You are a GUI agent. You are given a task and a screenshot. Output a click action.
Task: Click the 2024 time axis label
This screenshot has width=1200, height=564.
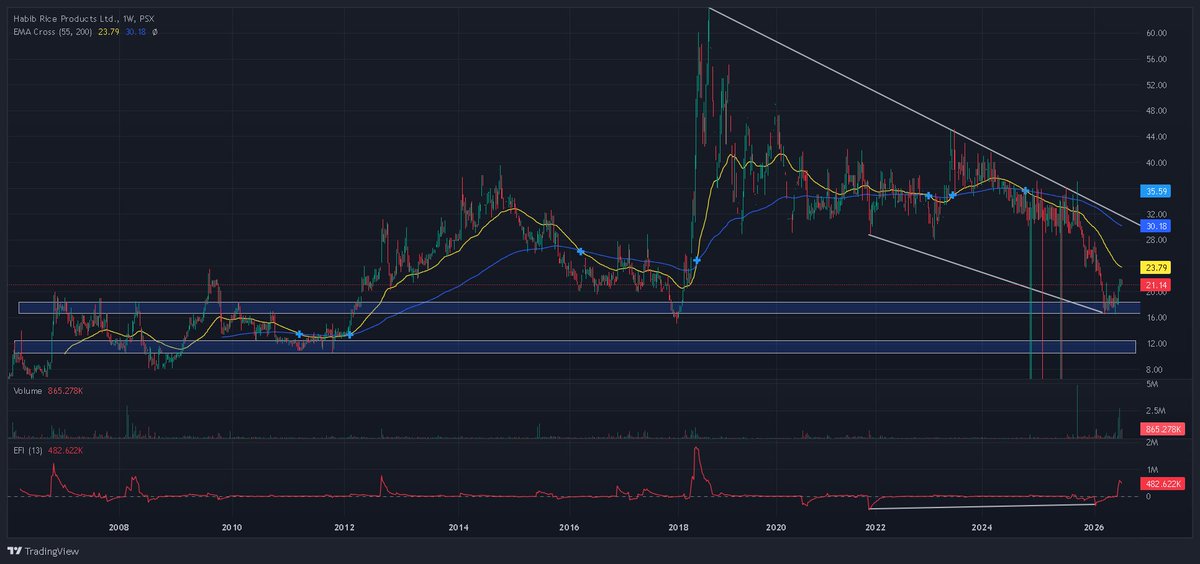coord(982,527)
